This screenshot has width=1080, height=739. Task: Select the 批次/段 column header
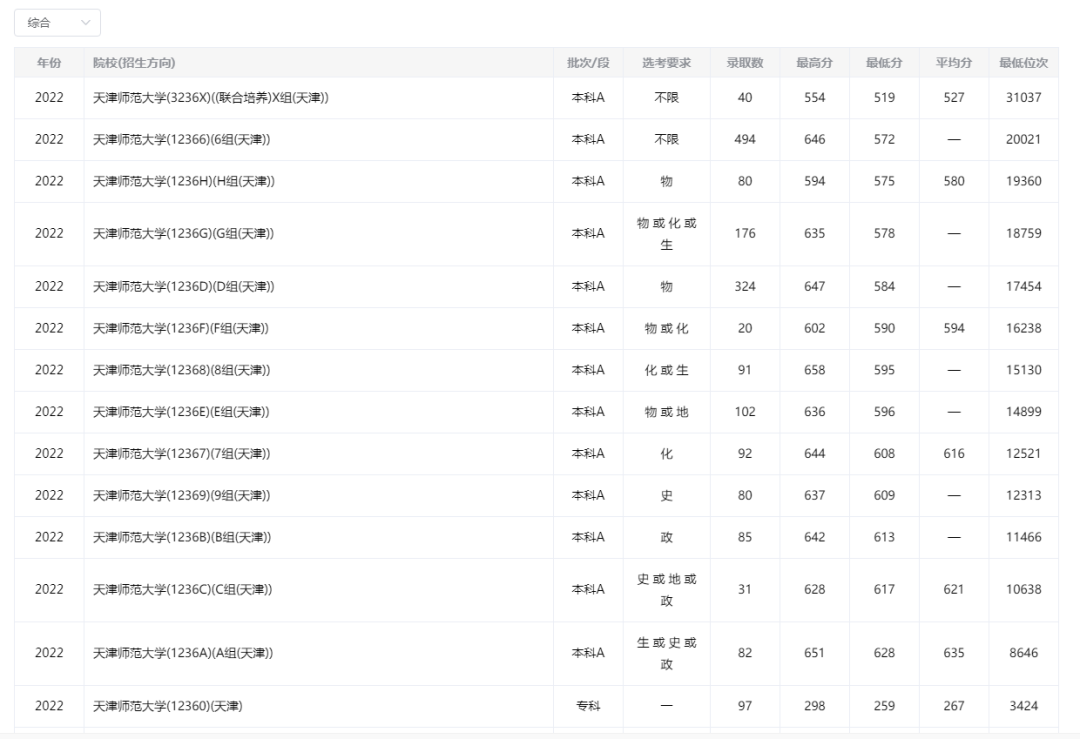point(588,63)
